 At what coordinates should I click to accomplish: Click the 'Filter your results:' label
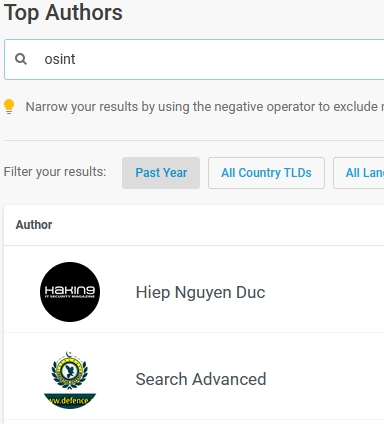pyautogui.click(x=55, y=172)
